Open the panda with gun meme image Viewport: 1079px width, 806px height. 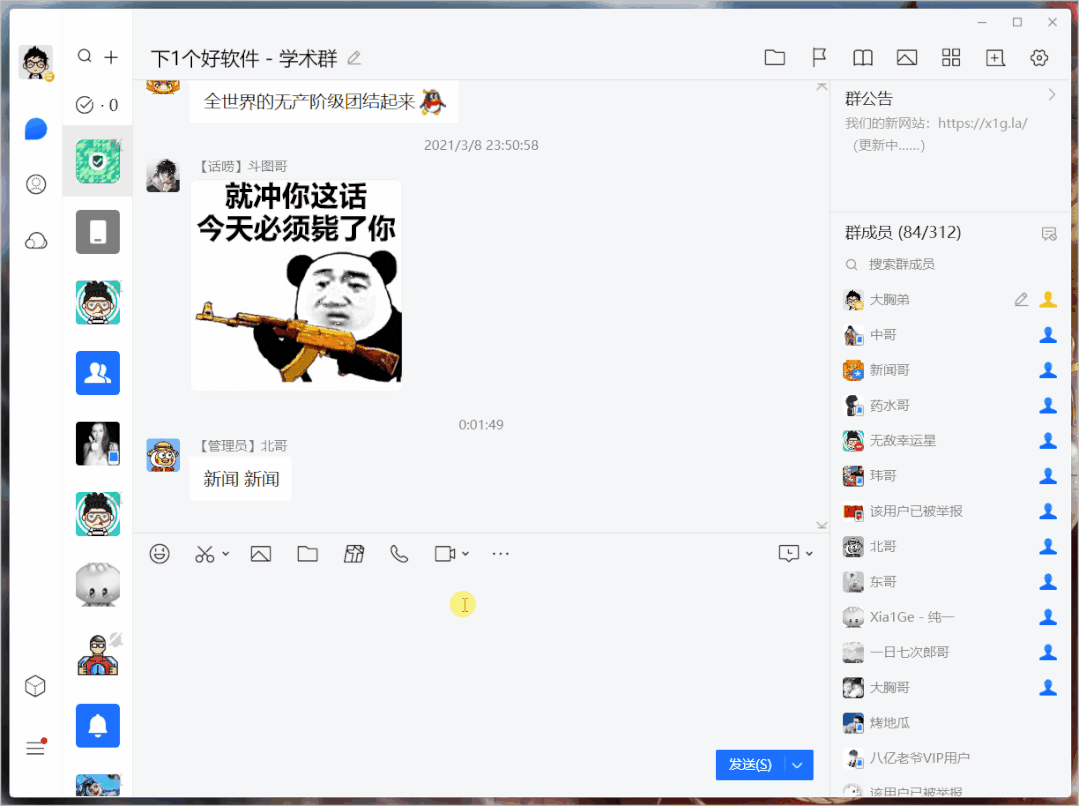[x=296, y=285]
